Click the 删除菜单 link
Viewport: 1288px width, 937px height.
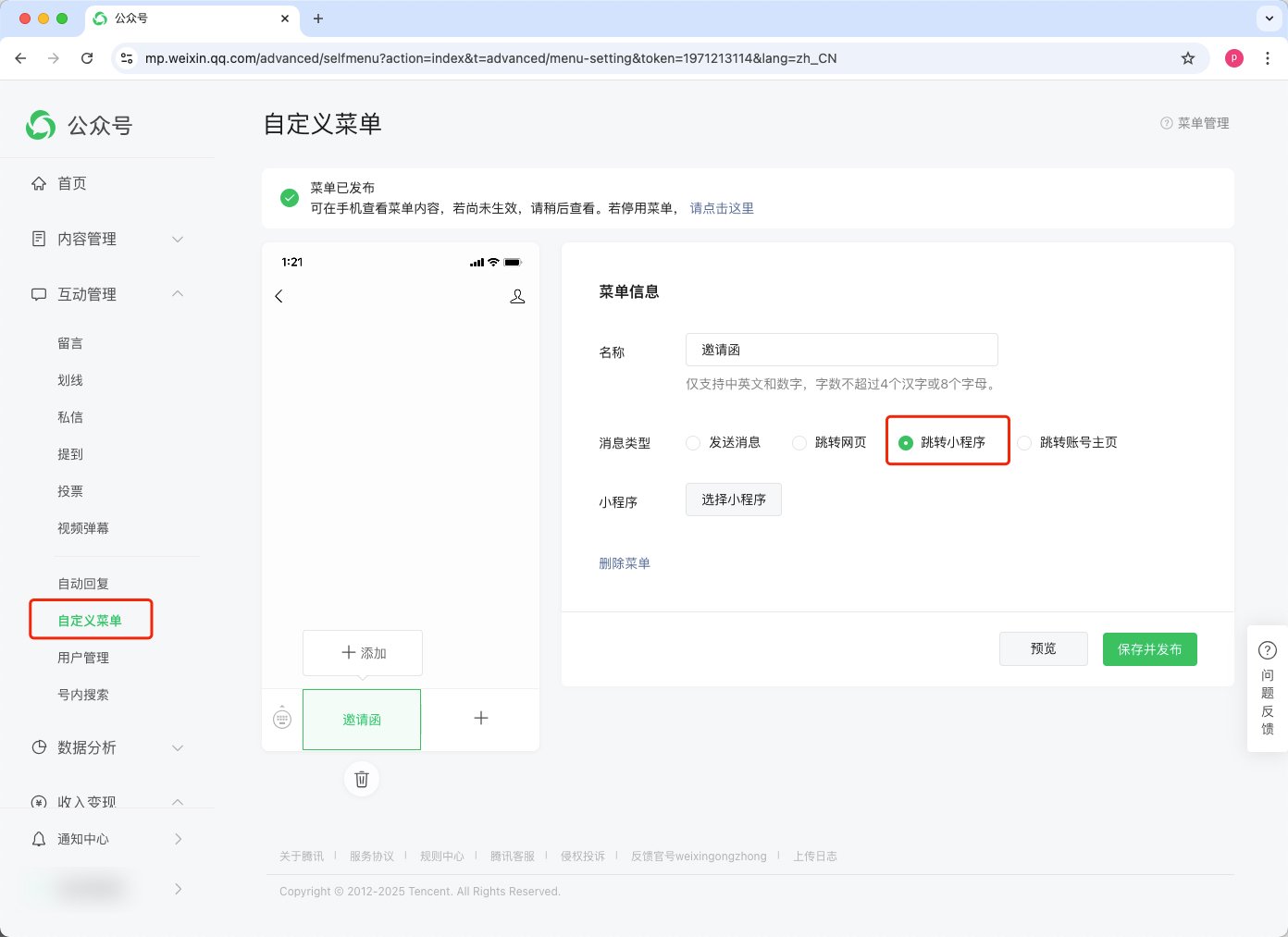625,563
